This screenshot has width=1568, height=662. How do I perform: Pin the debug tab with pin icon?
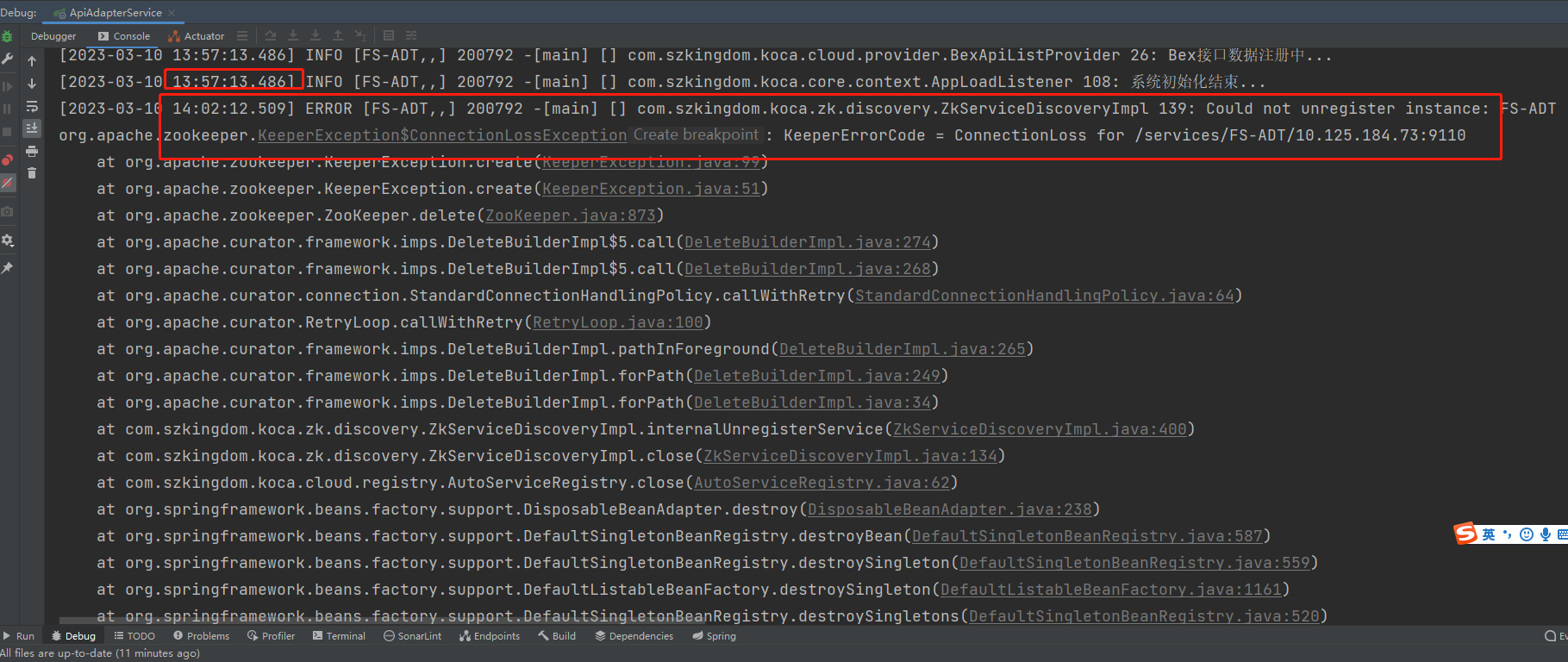7,268
